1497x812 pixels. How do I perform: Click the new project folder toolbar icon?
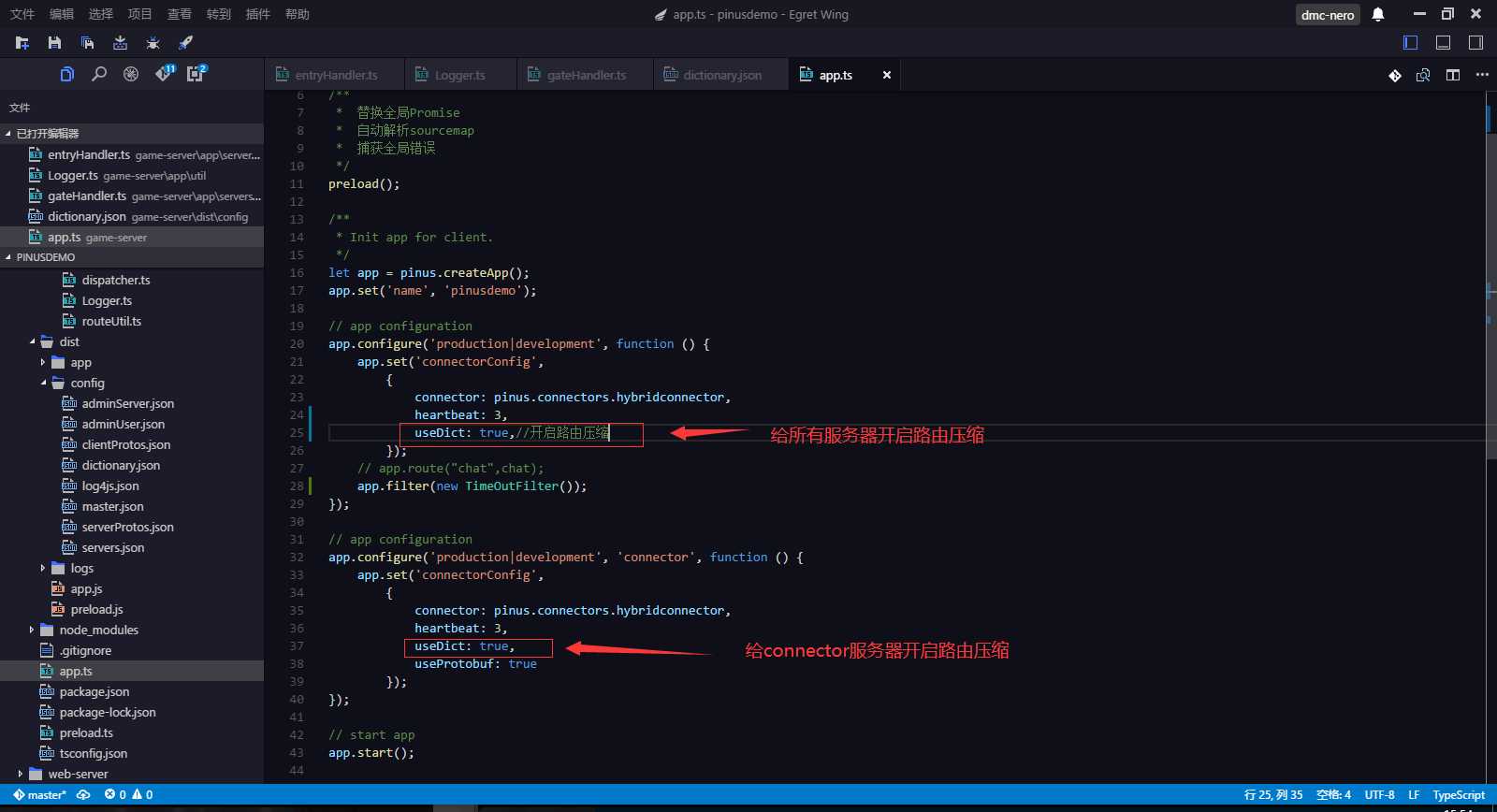tap(22, 43)
